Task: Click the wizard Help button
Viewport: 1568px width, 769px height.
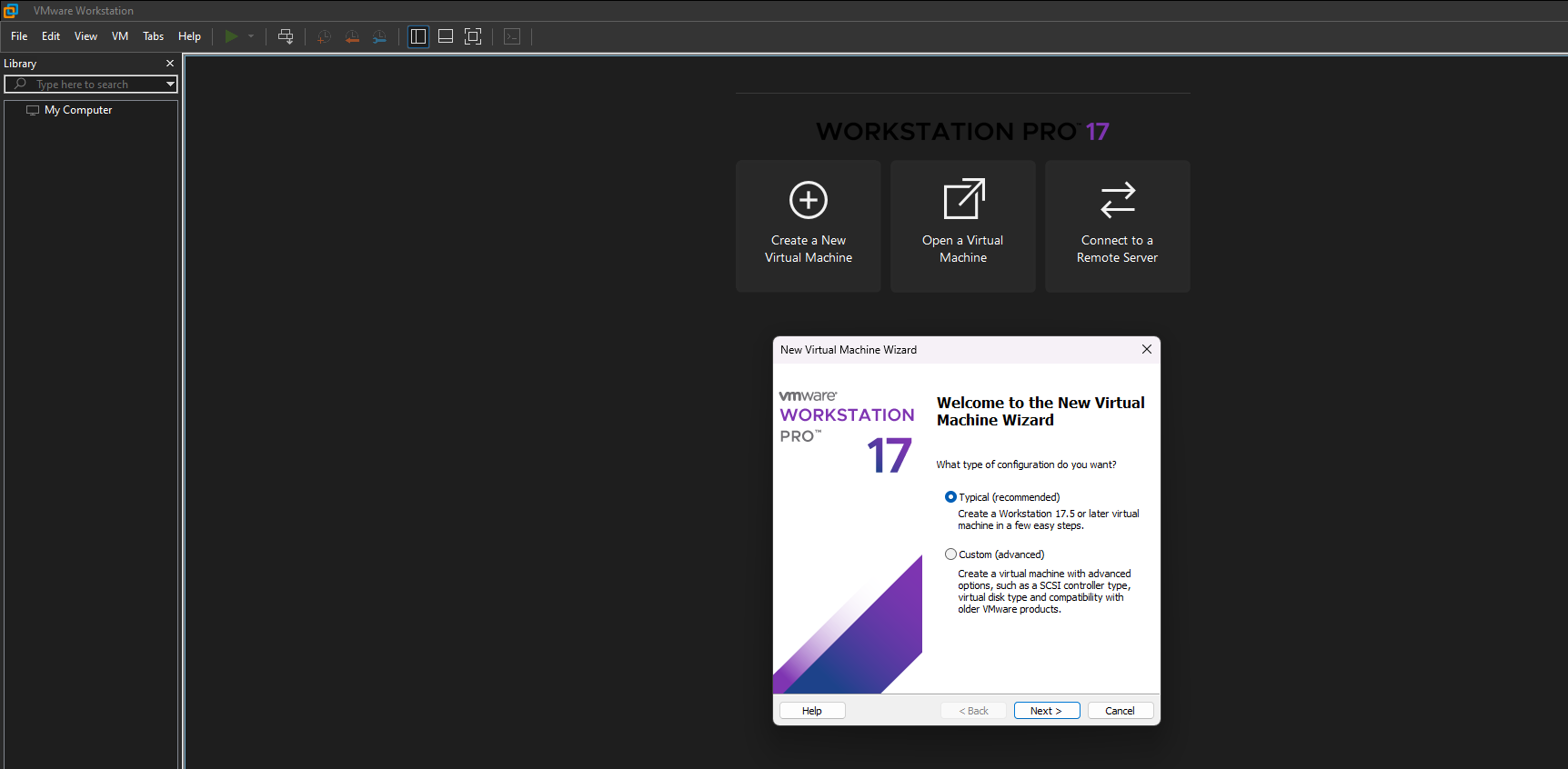Action: click(812, 711)
